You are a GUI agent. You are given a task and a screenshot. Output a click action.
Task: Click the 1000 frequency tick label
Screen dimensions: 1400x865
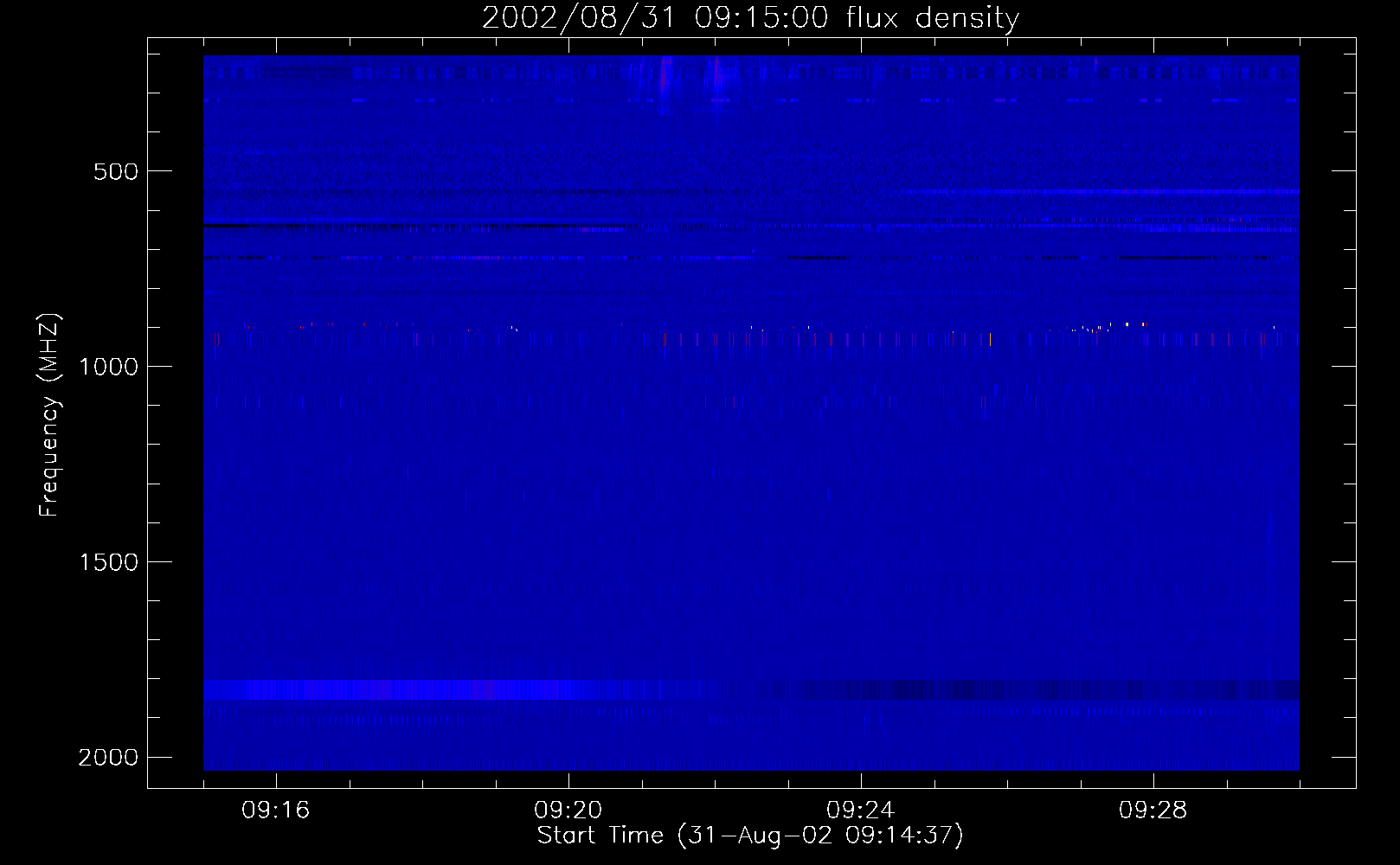coord(108,367)
